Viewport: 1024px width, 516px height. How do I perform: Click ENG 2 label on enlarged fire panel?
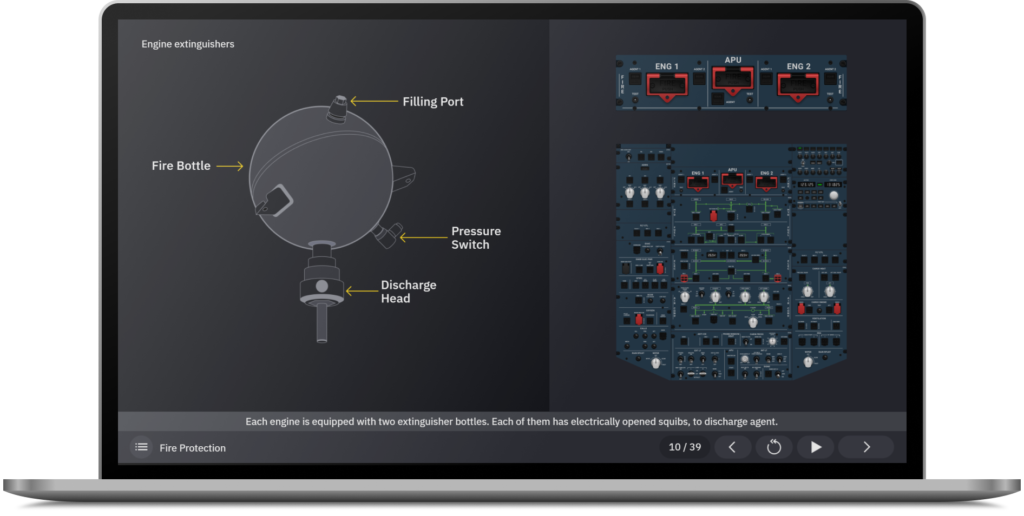click(x=798, y=66)
